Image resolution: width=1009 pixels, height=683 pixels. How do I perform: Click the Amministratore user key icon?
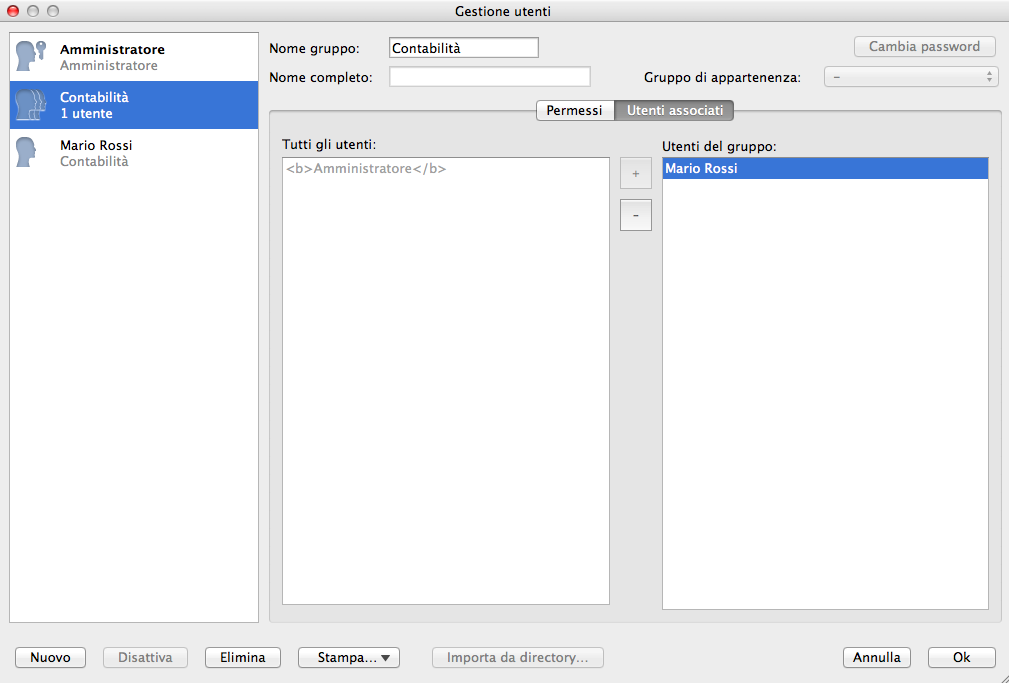pyautogui.click(x=32, y=57)
